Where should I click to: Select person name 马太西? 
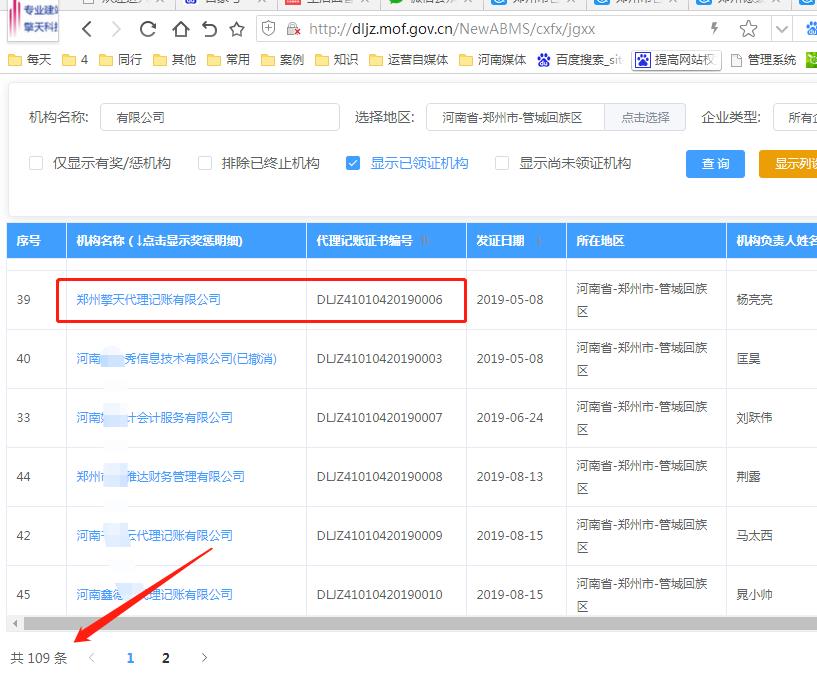coord(754,535)
